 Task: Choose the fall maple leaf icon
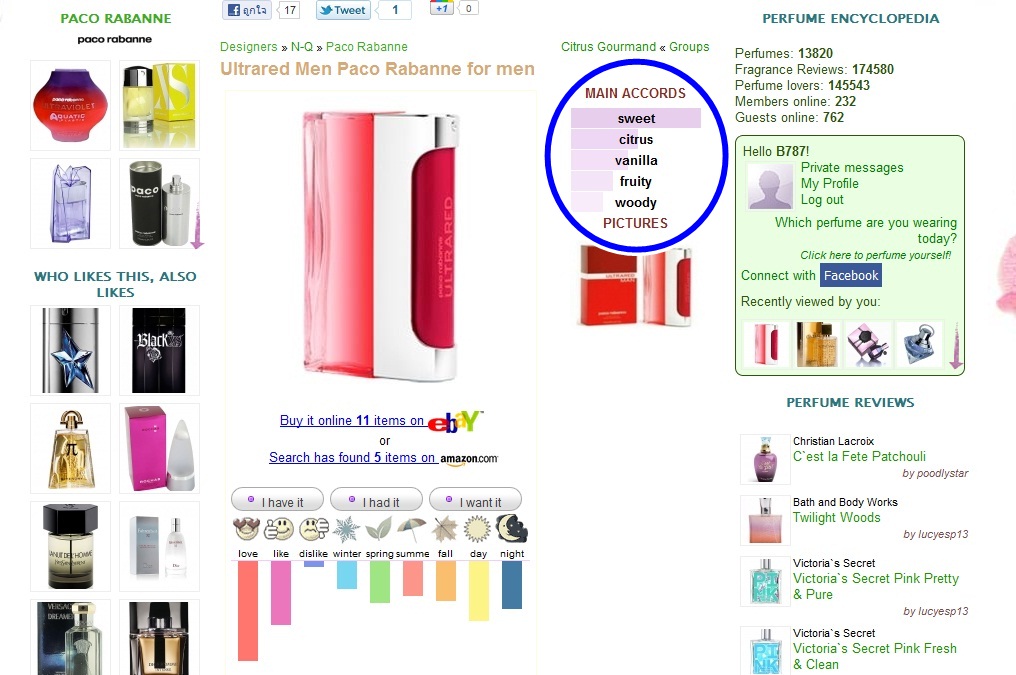pos(445,529)
